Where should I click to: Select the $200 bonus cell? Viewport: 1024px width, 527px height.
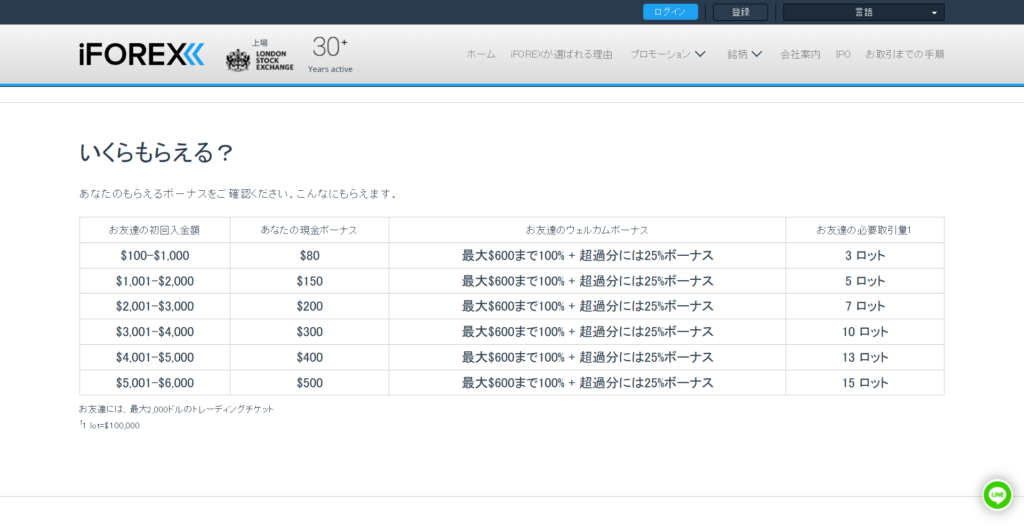(310, 306)
